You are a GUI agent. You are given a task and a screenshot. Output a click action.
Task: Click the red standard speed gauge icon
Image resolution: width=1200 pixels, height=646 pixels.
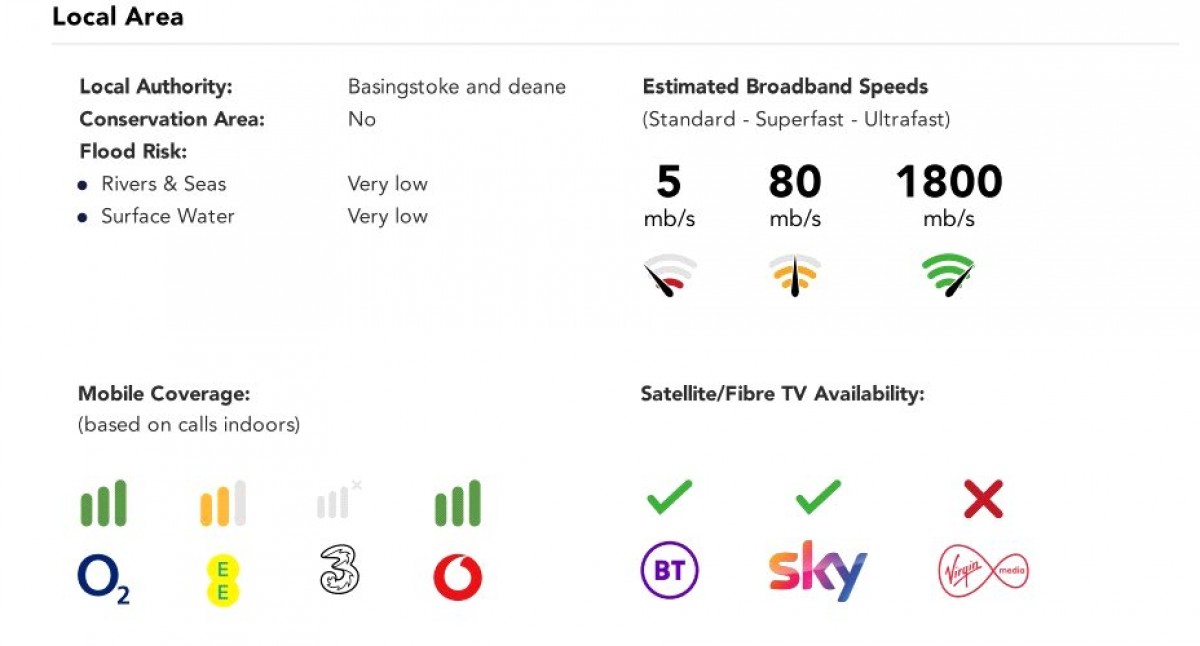669,275
